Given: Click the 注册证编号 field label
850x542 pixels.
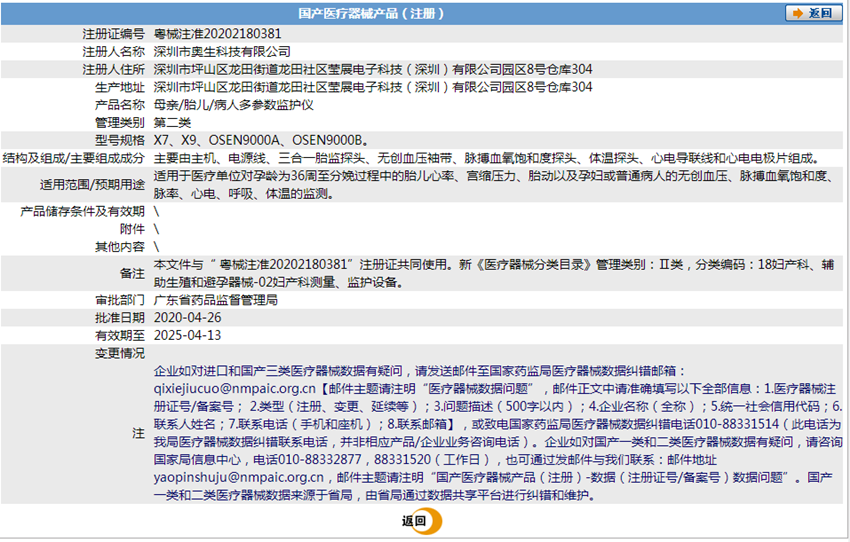Looking at the screenshot, I should pyautogui.click(x=113, y=33).
